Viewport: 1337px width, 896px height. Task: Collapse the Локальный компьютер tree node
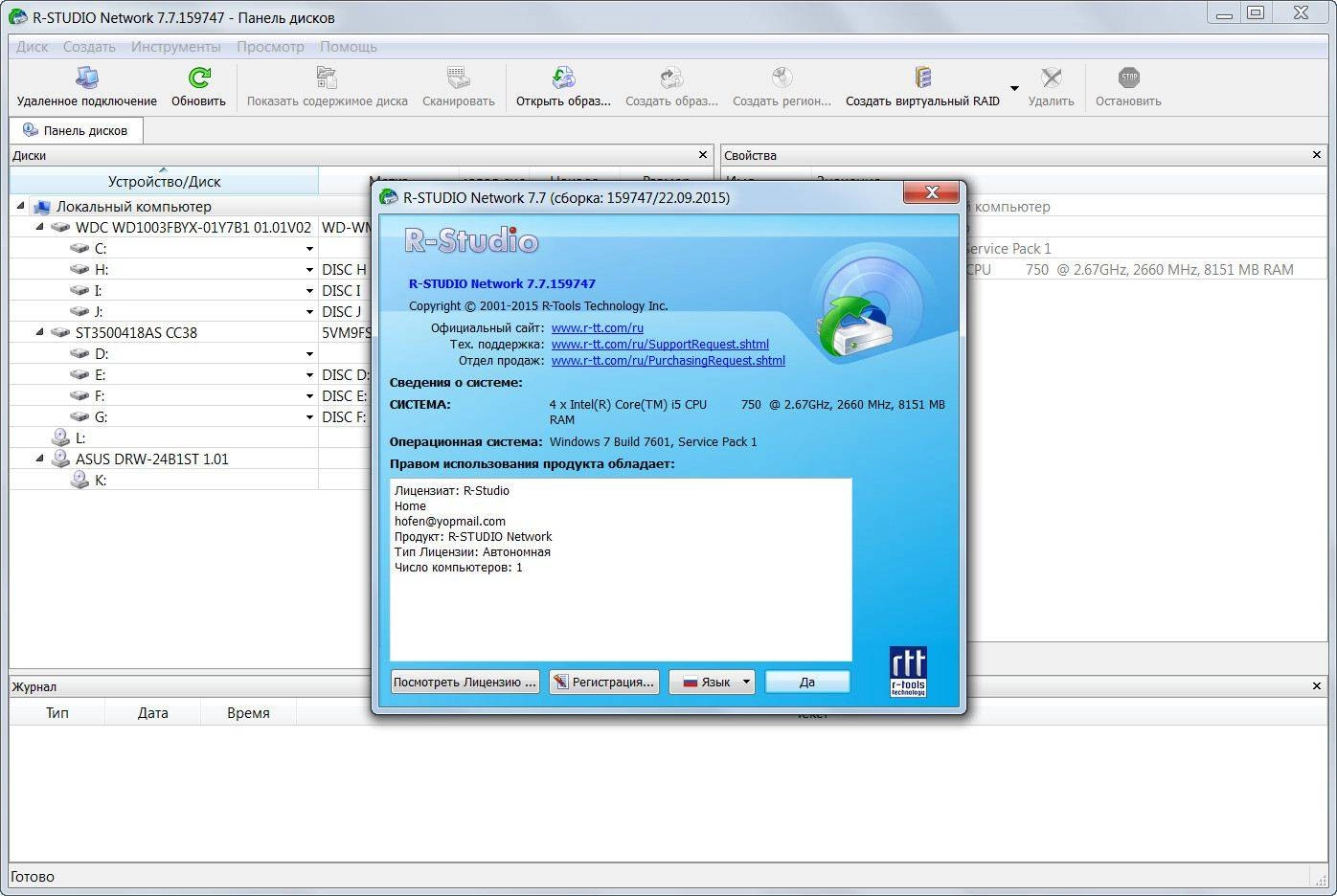click(x=20, y=206)
